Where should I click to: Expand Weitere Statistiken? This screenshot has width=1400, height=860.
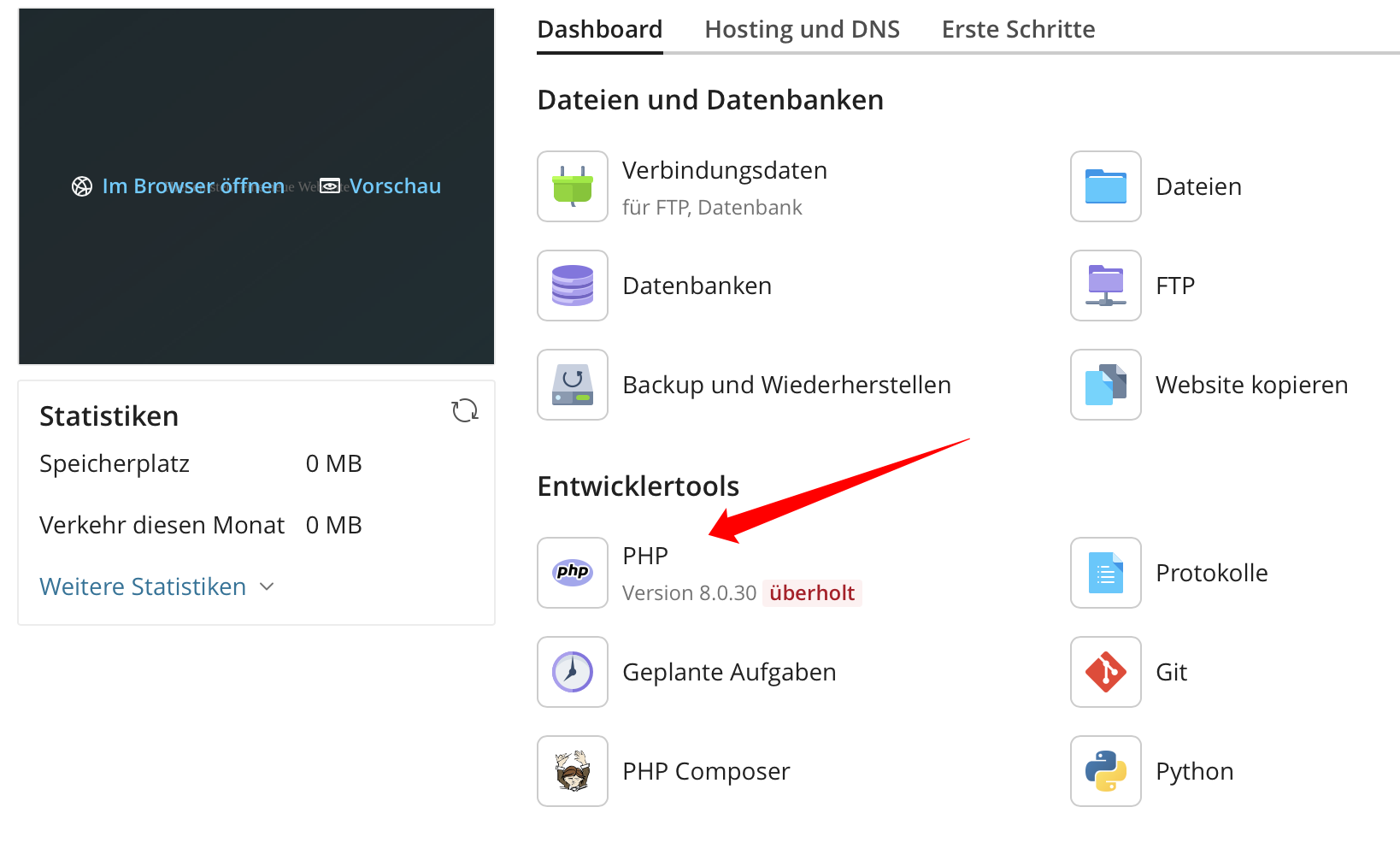pos(156,587)
